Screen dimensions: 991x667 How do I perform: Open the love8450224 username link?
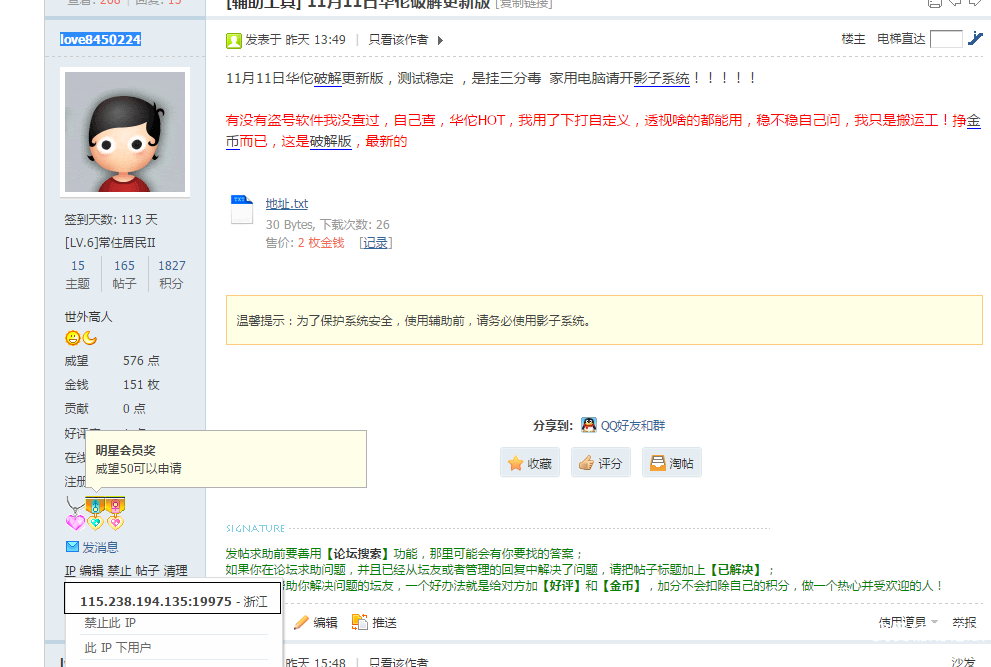click(100, 39)
